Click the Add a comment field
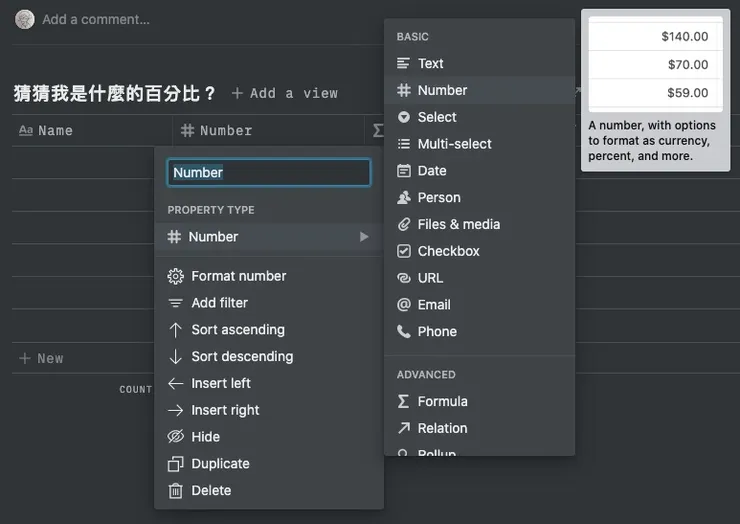 tap(96, 19)
